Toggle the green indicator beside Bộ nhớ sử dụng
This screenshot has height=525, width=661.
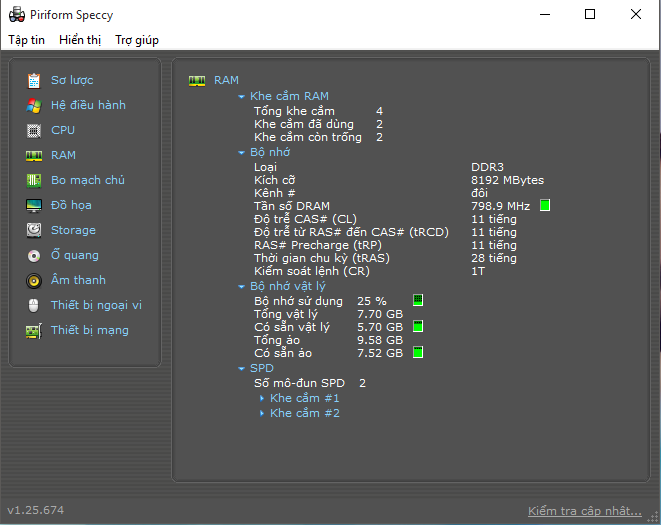point(418,300)
